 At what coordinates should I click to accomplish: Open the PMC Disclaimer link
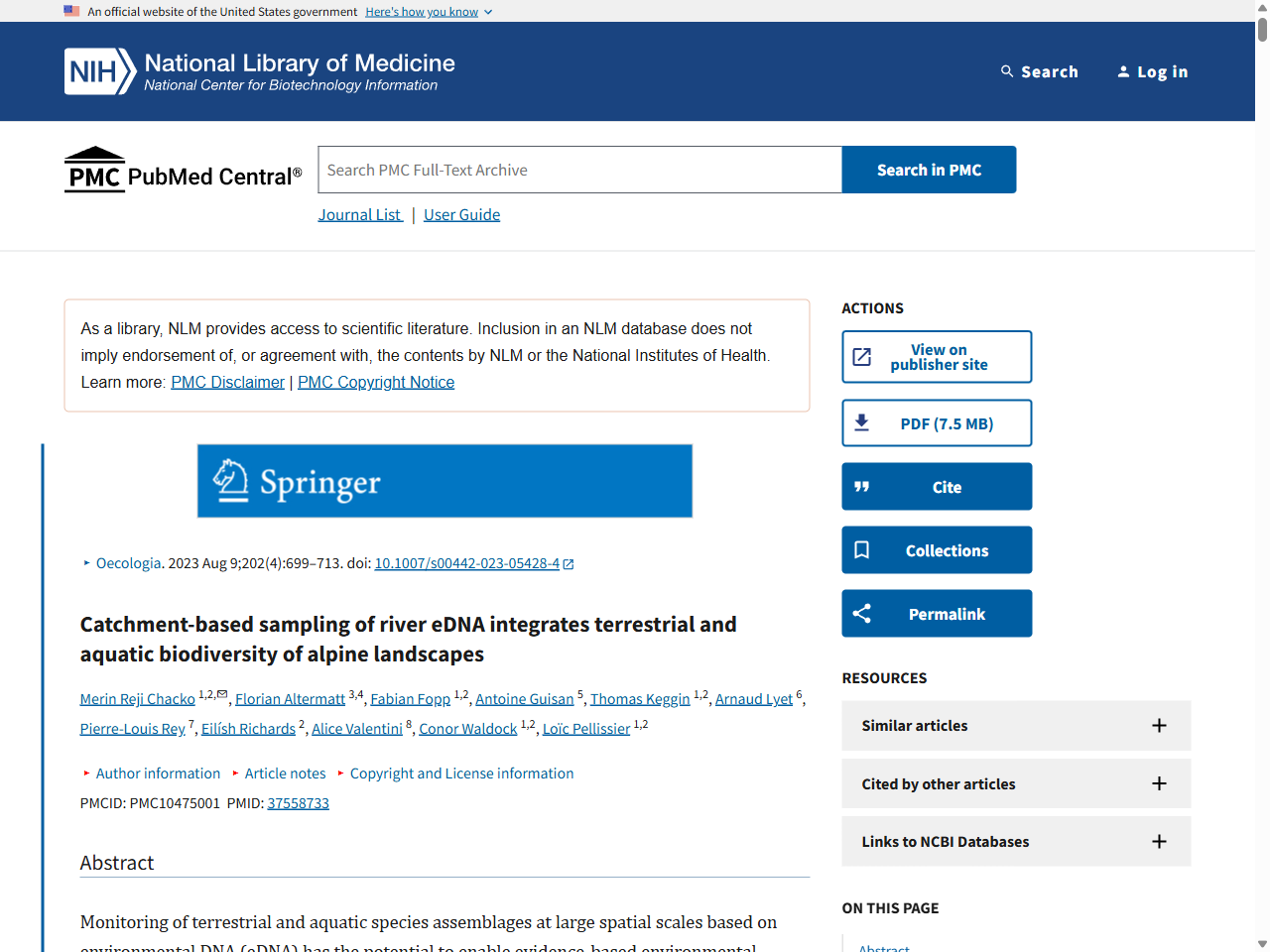[227, 383]
